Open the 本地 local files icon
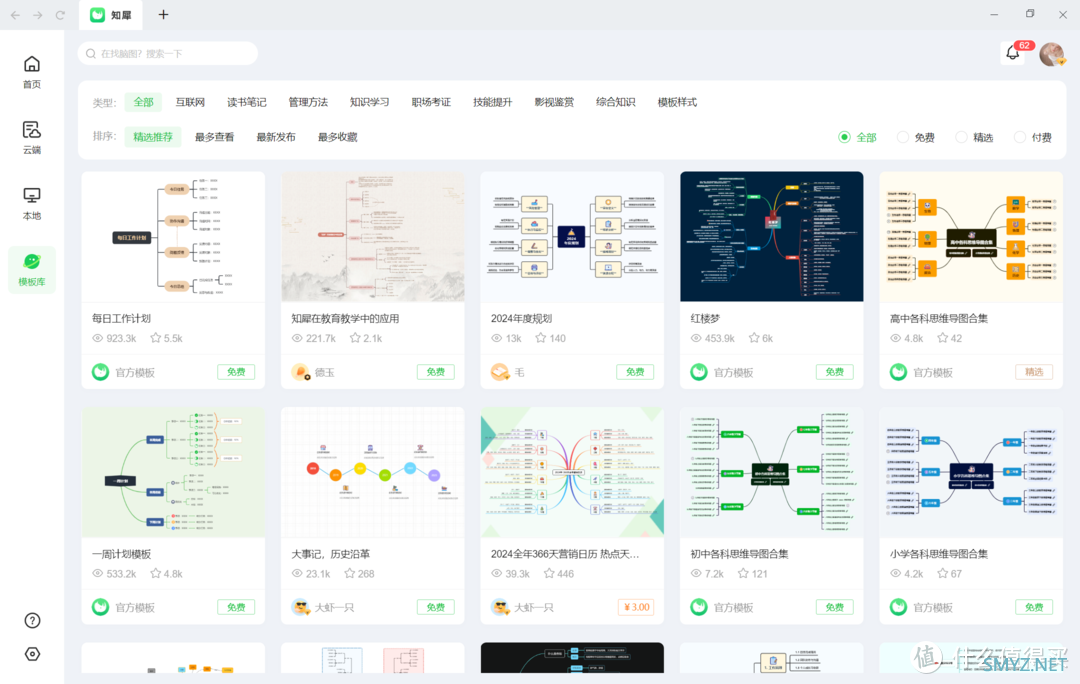This screenshot has width=1080, height=684. click(x=32, y=196)
